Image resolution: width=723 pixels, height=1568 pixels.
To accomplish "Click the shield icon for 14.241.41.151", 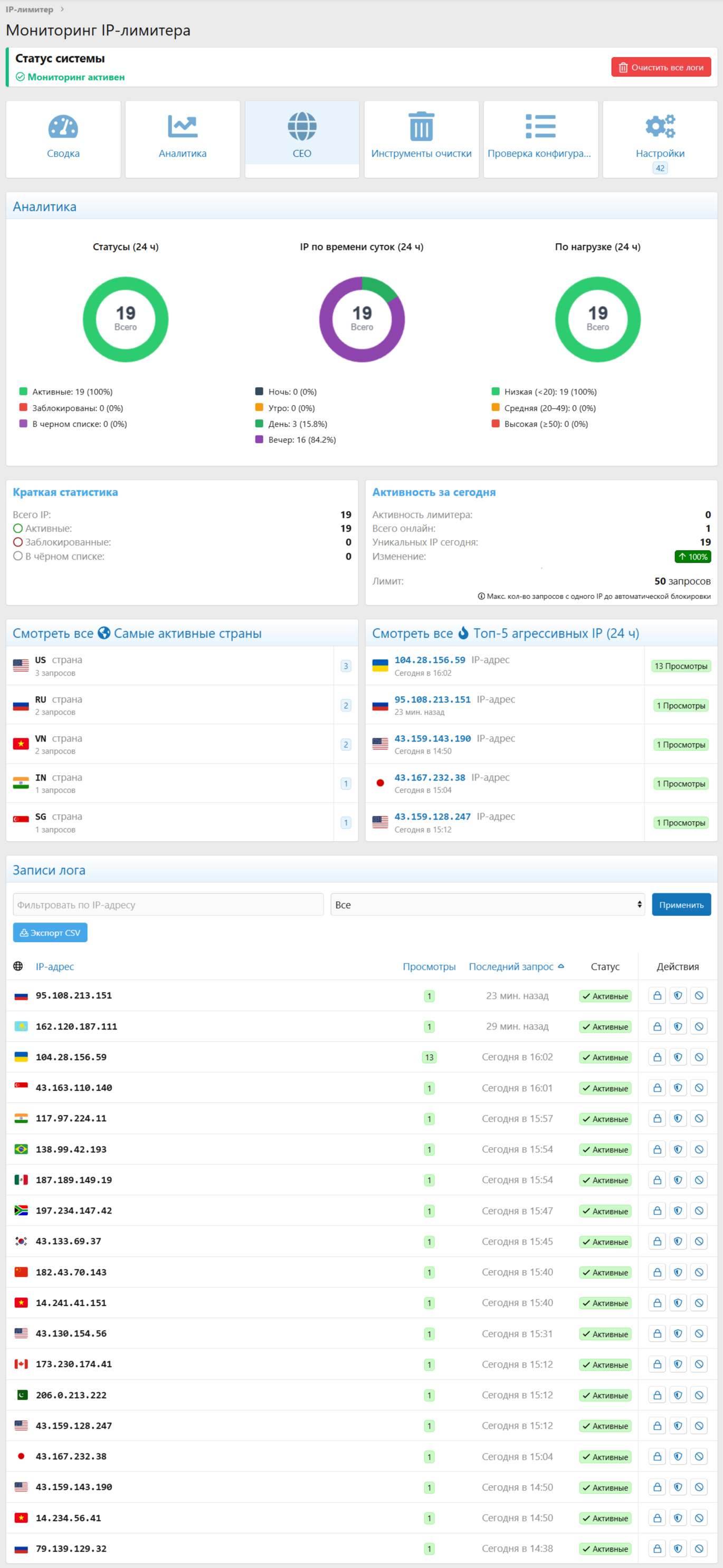I will coord(678,1303).
